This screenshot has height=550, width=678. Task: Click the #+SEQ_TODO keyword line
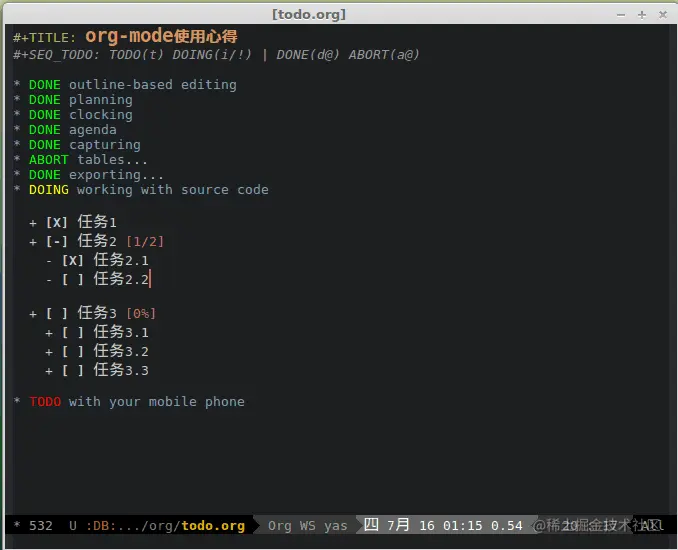coord(216,55)
